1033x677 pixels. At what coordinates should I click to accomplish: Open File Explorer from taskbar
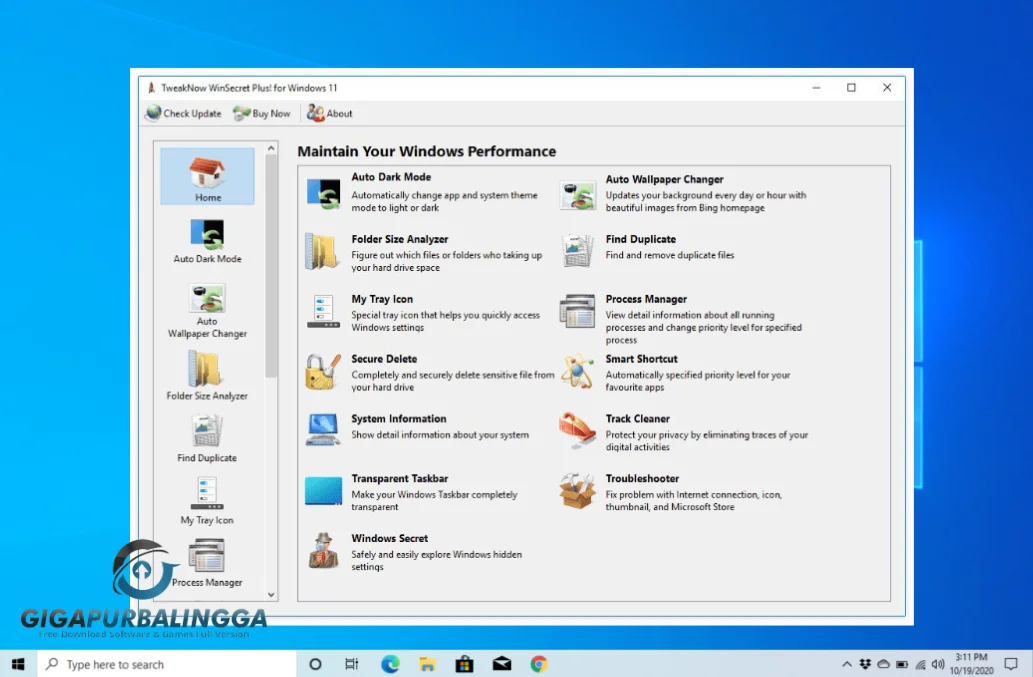pos(427,664)
